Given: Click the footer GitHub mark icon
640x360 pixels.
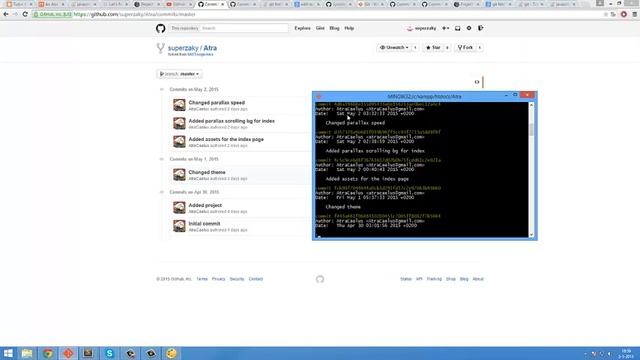Looking at the screenshot, I should pyautogui.click(x=320, y=279).
